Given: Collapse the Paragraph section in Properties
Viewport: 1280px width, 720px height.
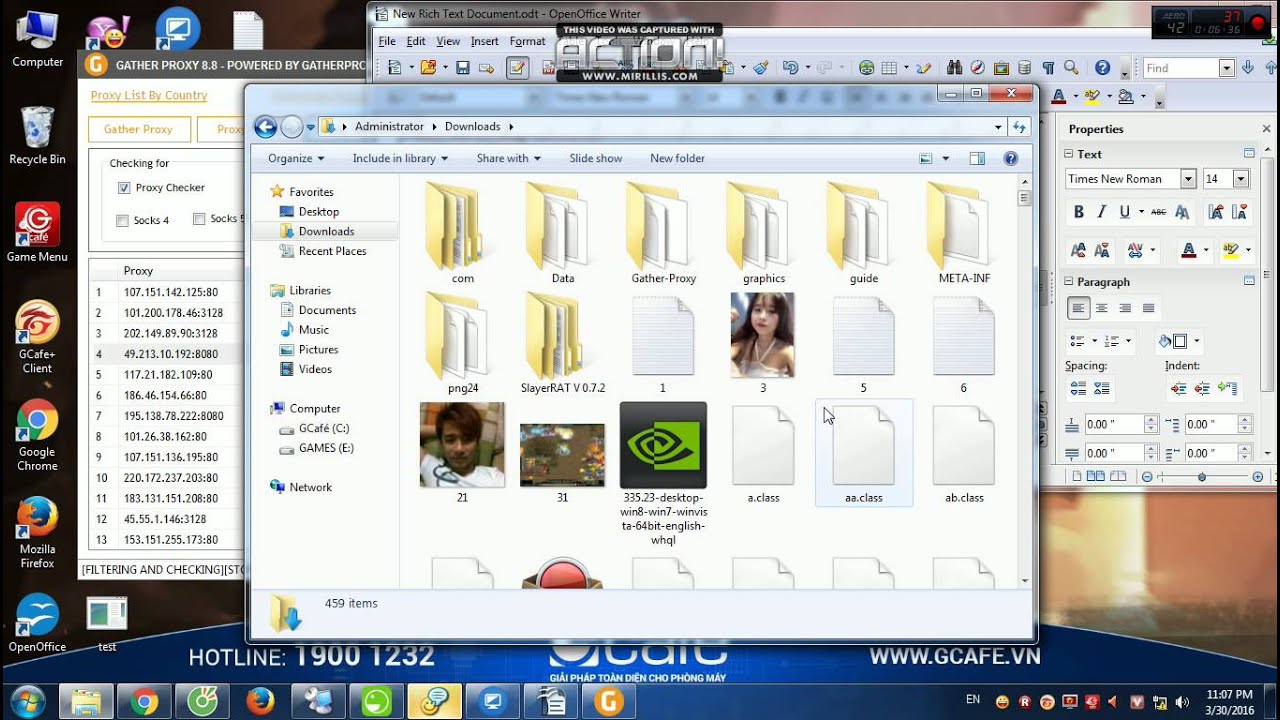Looking at the screenshot, I should click(1068, 282).
